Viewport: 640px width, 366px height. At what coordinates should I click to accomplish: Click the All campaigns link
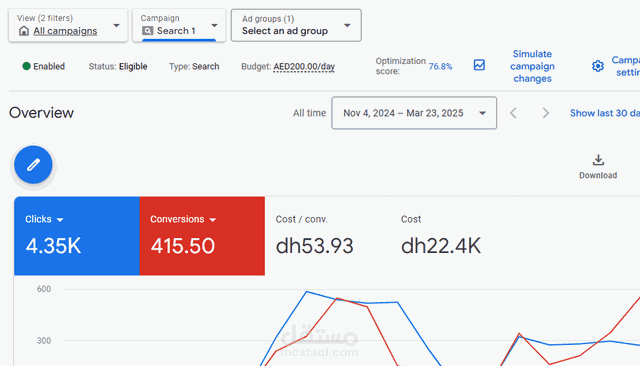pyautogui.click(x=65, y=31)
